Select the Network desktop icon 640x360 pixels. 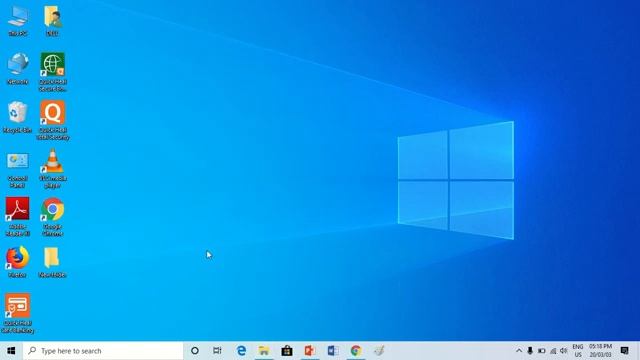(18, 69)
